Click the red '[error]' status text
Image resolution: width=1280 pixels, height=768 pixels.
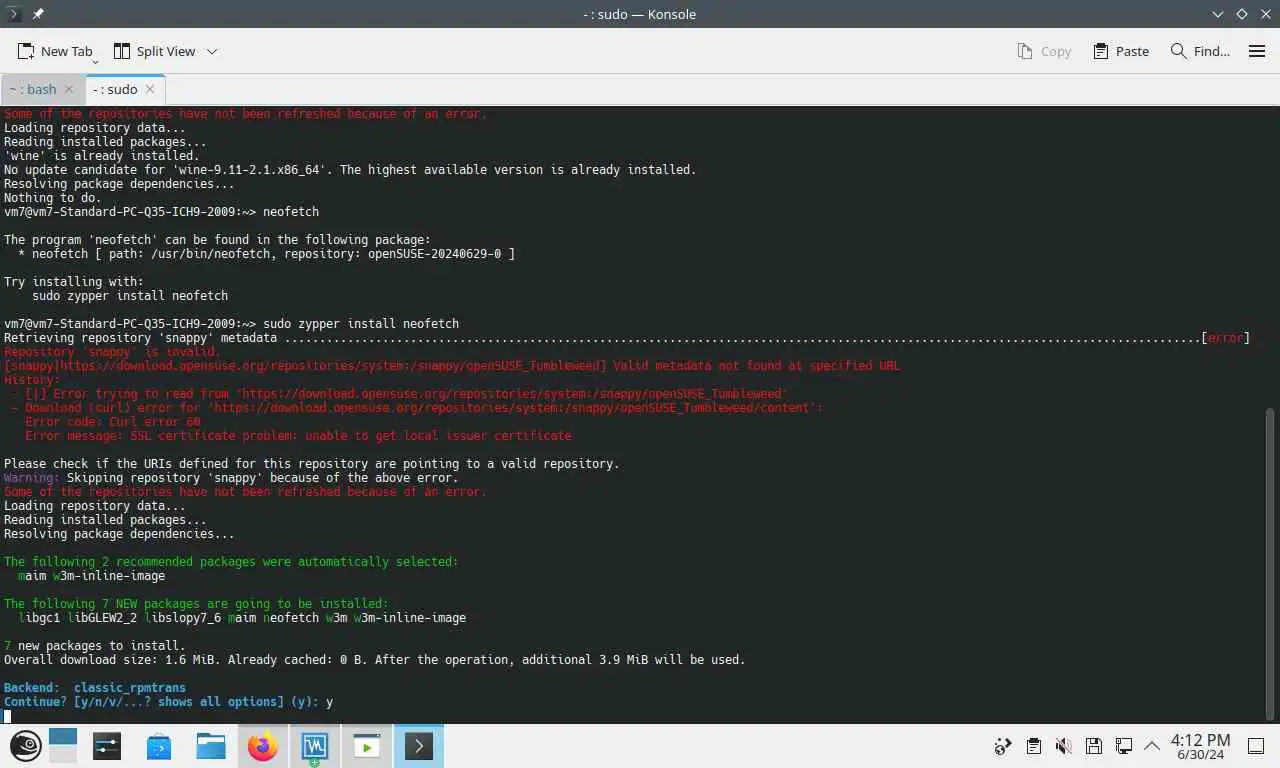pyautogui.click(x=1225, y=338)
